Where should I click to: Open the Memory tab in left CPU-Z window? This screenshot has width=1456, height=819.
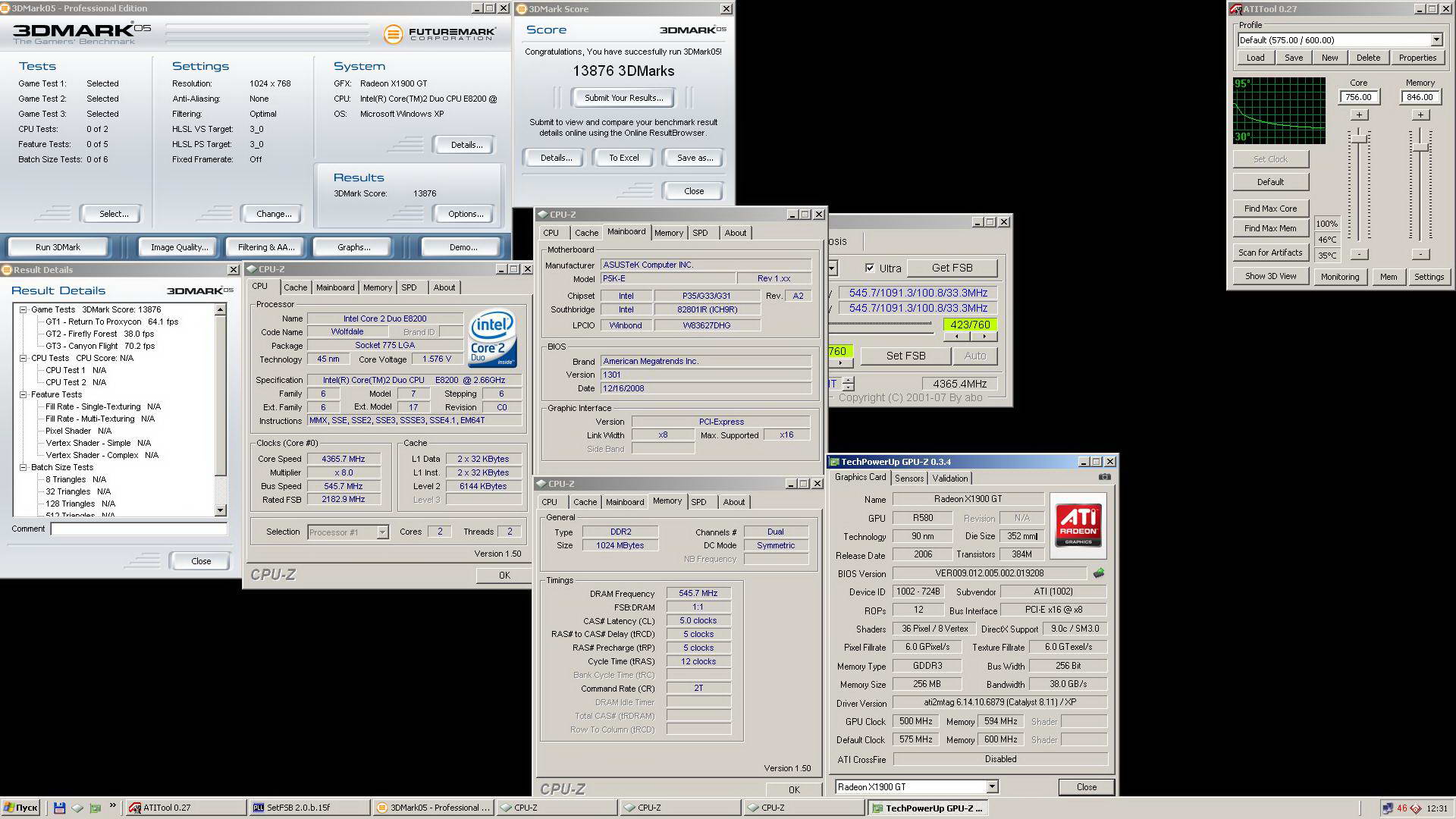point(377,288)
